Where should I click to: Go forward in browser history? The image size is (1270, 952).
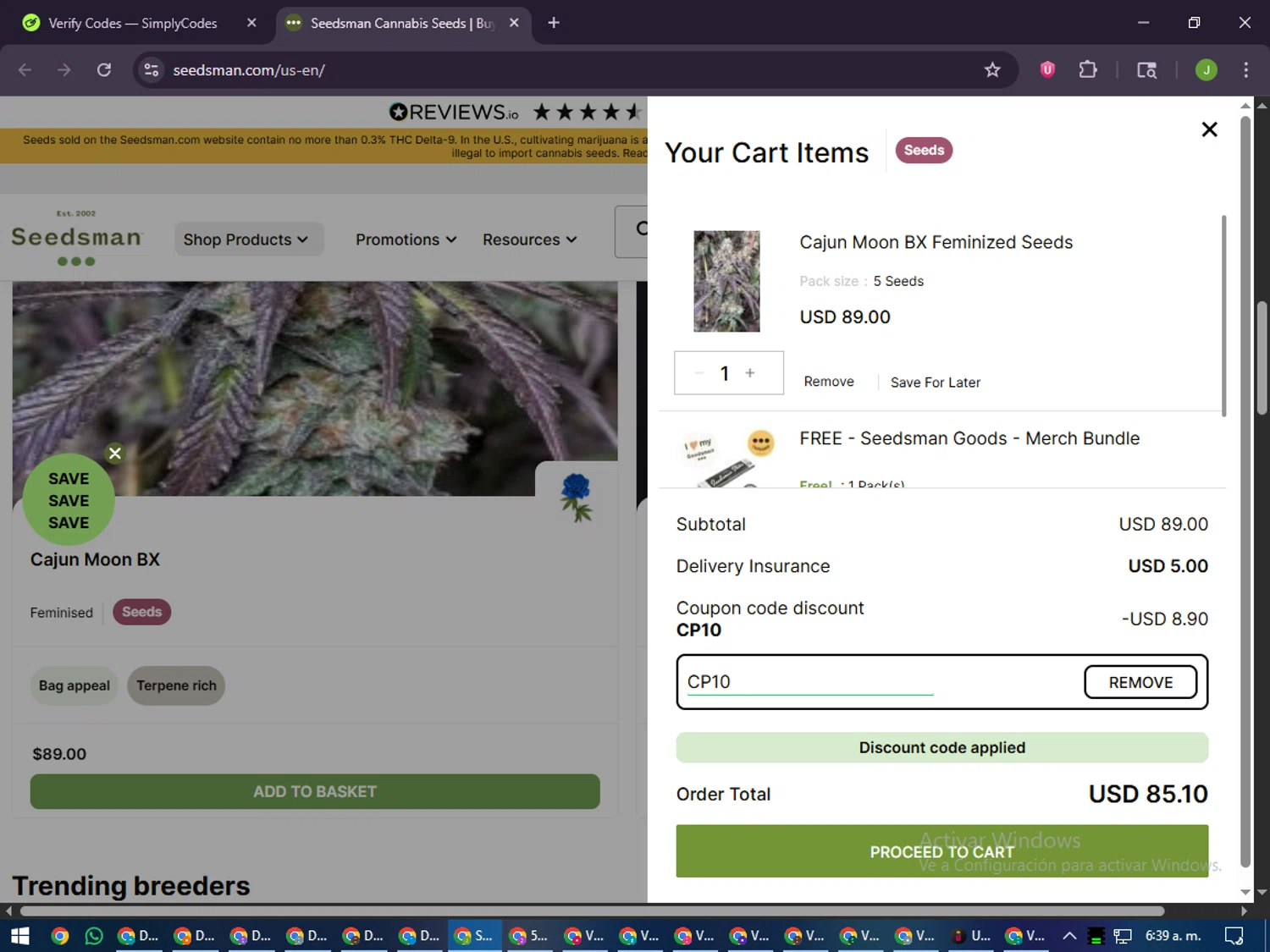point(64,70)
